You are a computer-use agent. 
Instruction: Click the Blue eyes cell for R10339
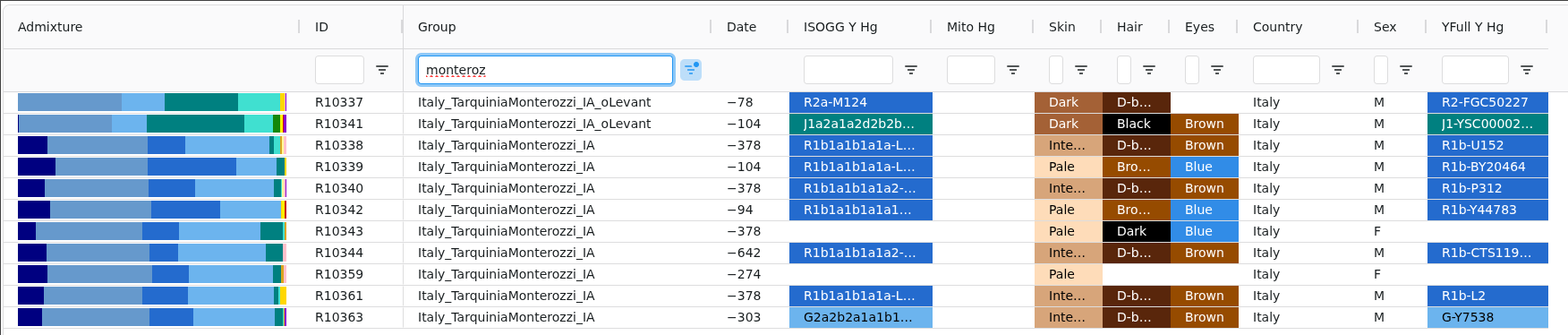coord(1205,167)
